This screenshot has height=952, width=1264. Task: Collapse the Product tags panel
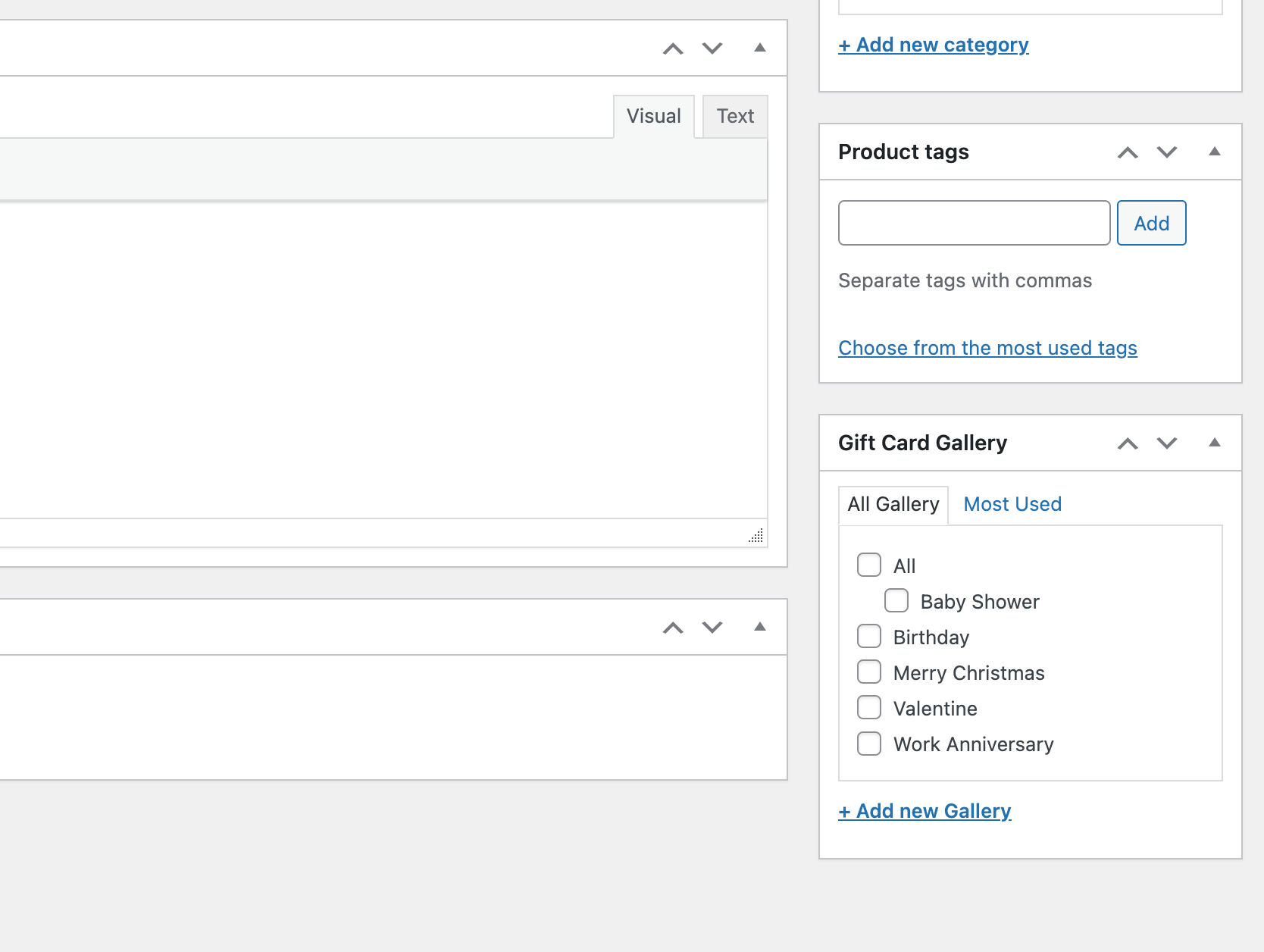[1215, 152]
